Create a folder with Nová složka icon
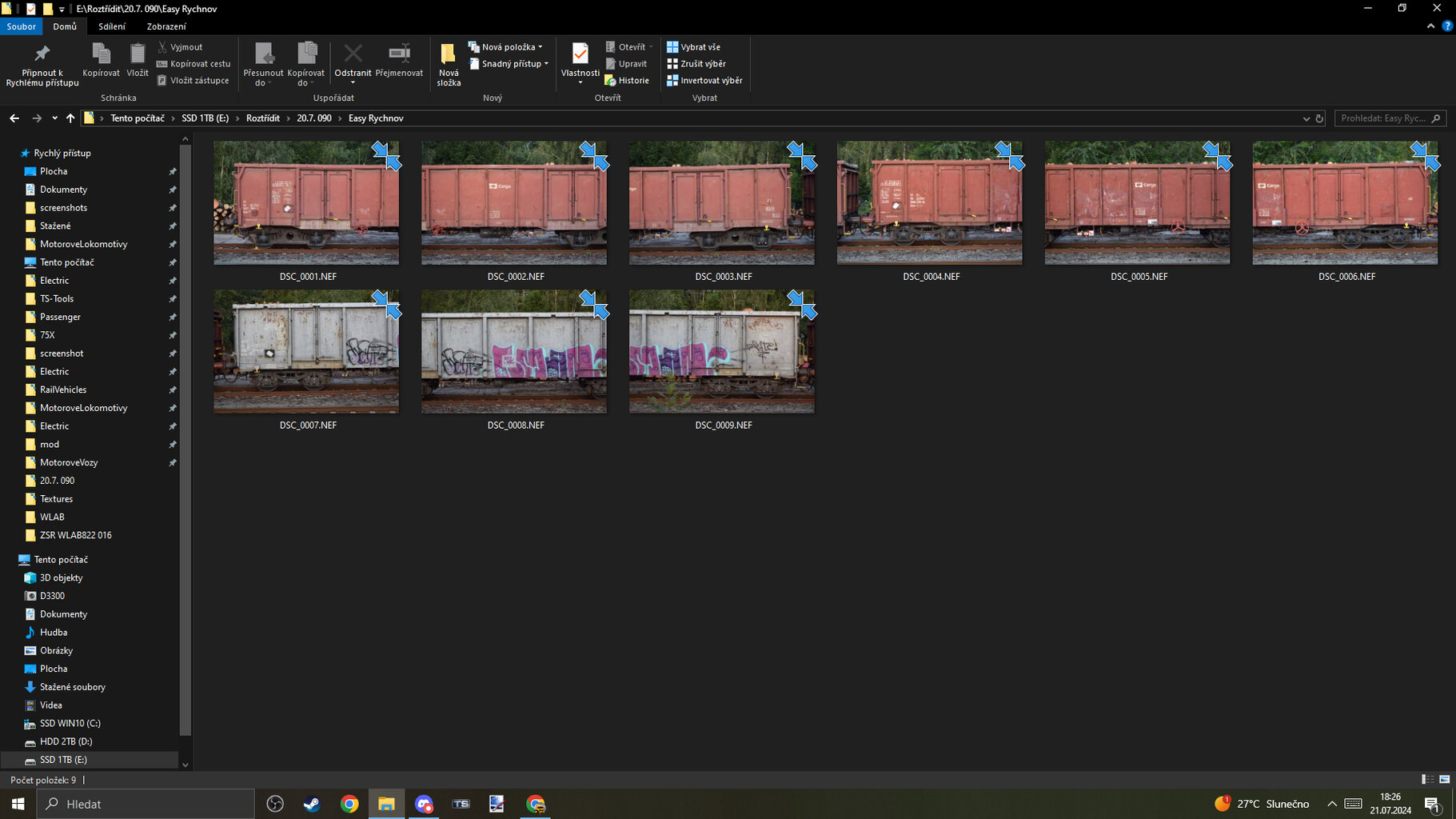This screenshot has width=1456, height=819. [x=449, y=54]
